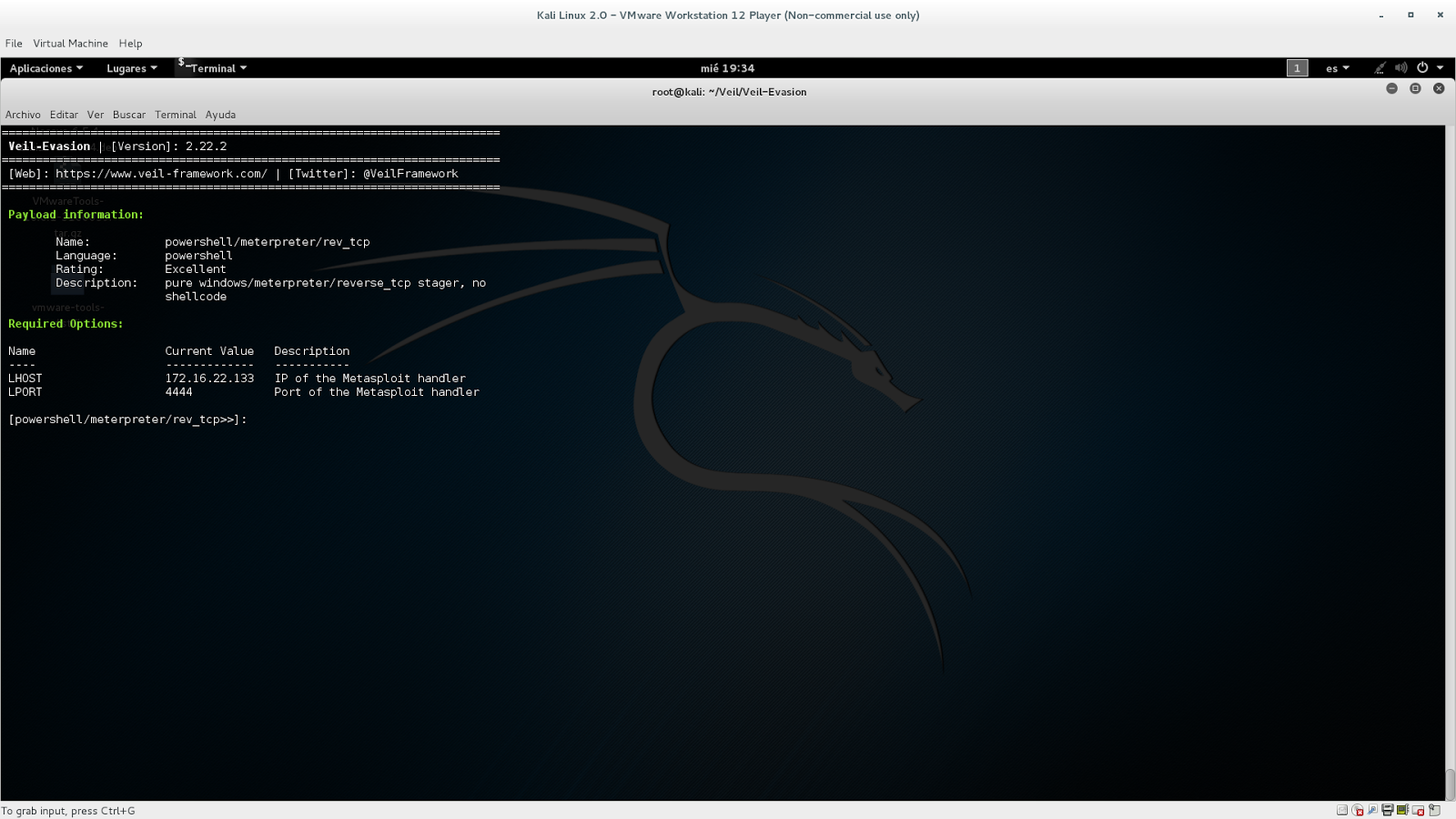Click the VMware sound card icon
Screen dimensions: 1456x819
click(1402, 810)
